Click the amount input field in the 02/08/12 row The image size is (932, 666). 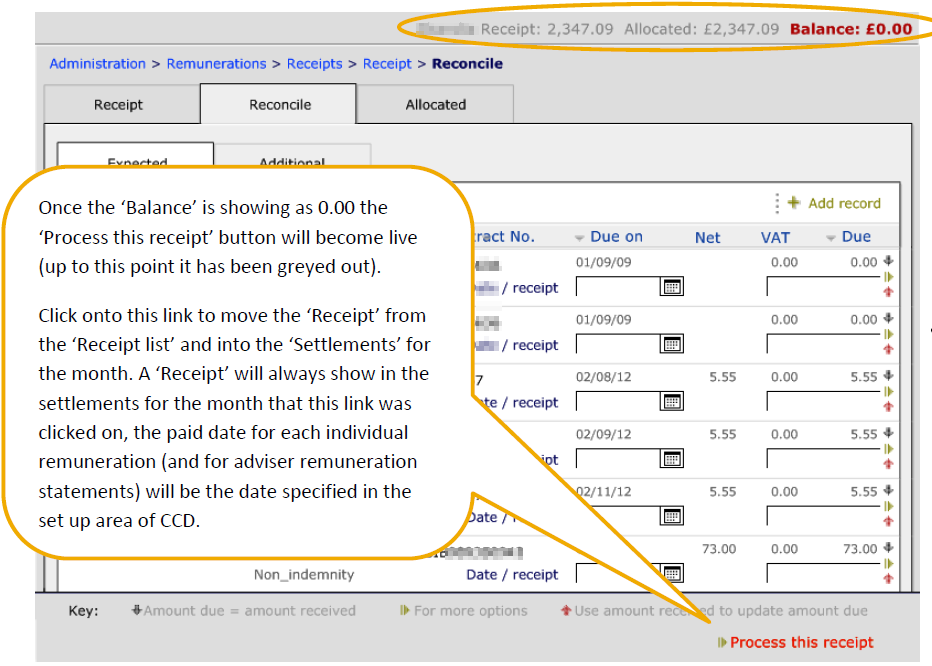(x=823, y=401)
